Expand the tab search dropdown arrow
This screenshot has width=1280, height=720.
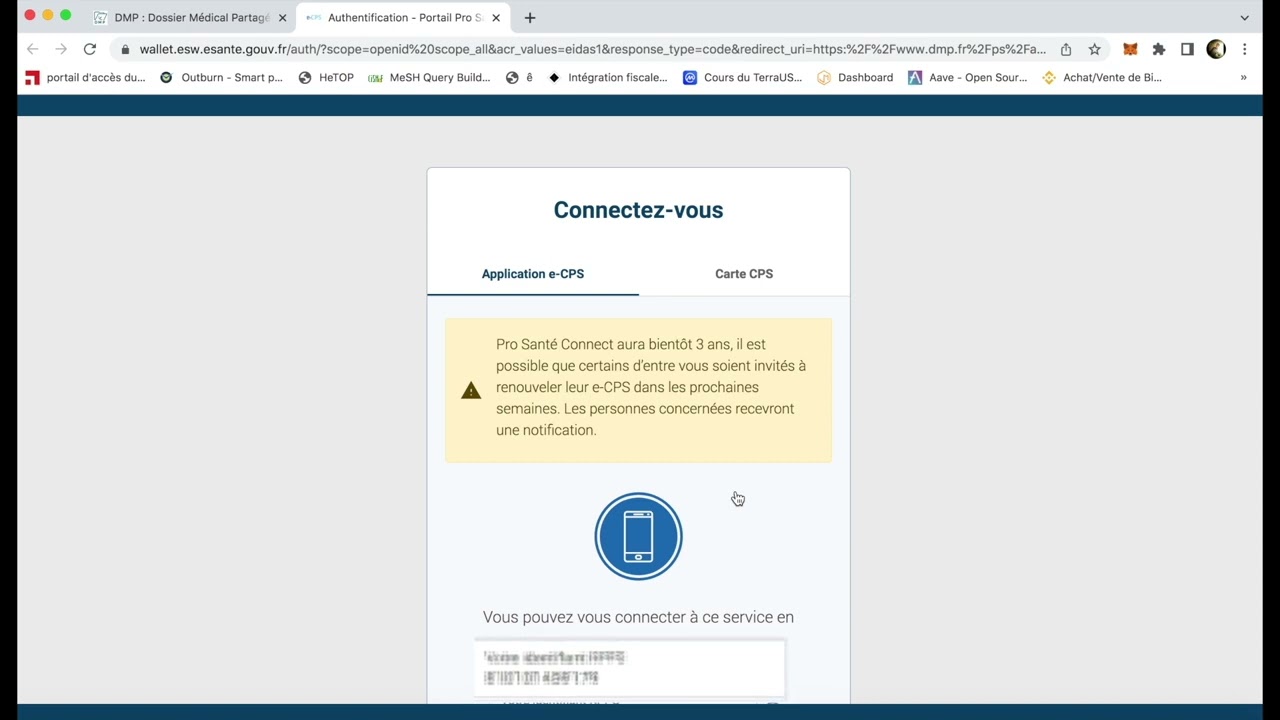coord(1245,18)
